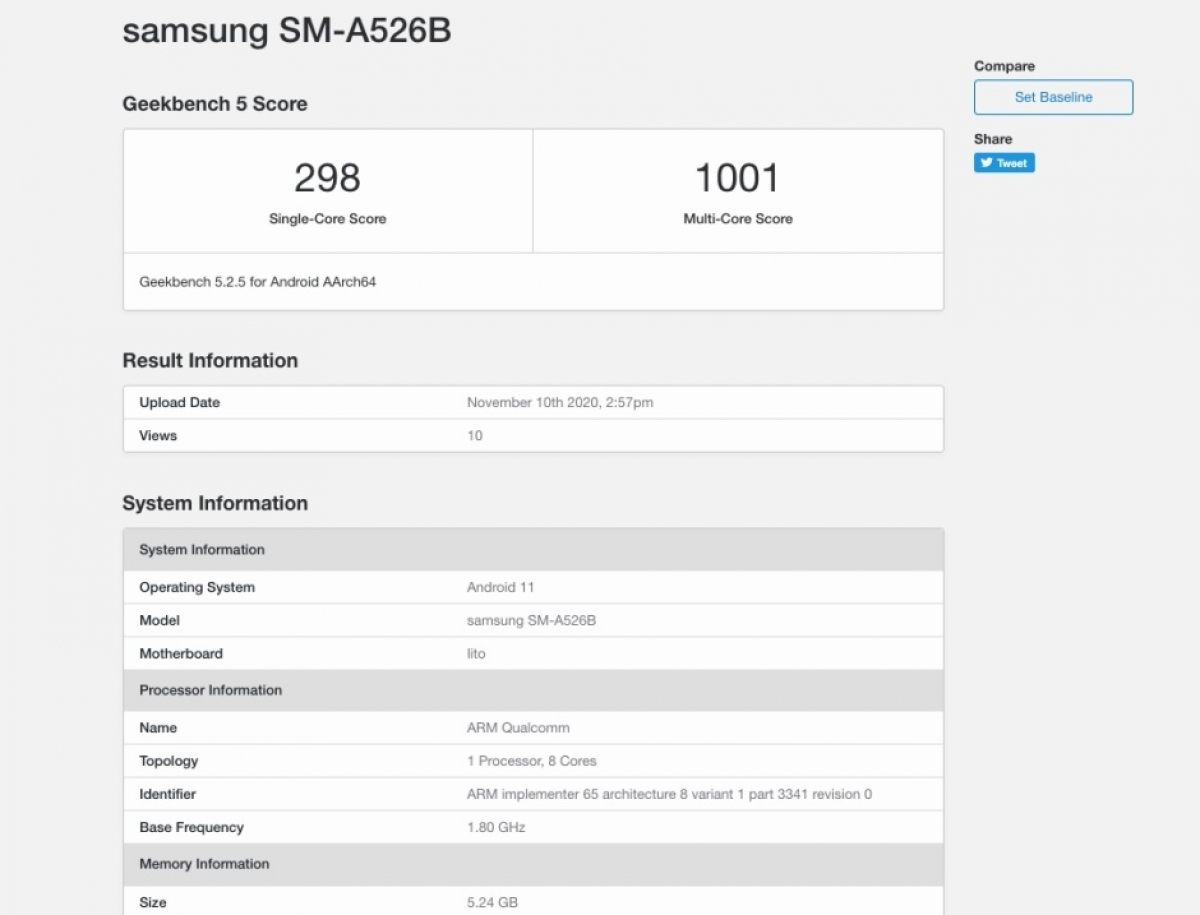This screenshot has width=1200, height=915.
Task: Click the samsung SM-A526B page title
Action: click(x=286, y=31)
